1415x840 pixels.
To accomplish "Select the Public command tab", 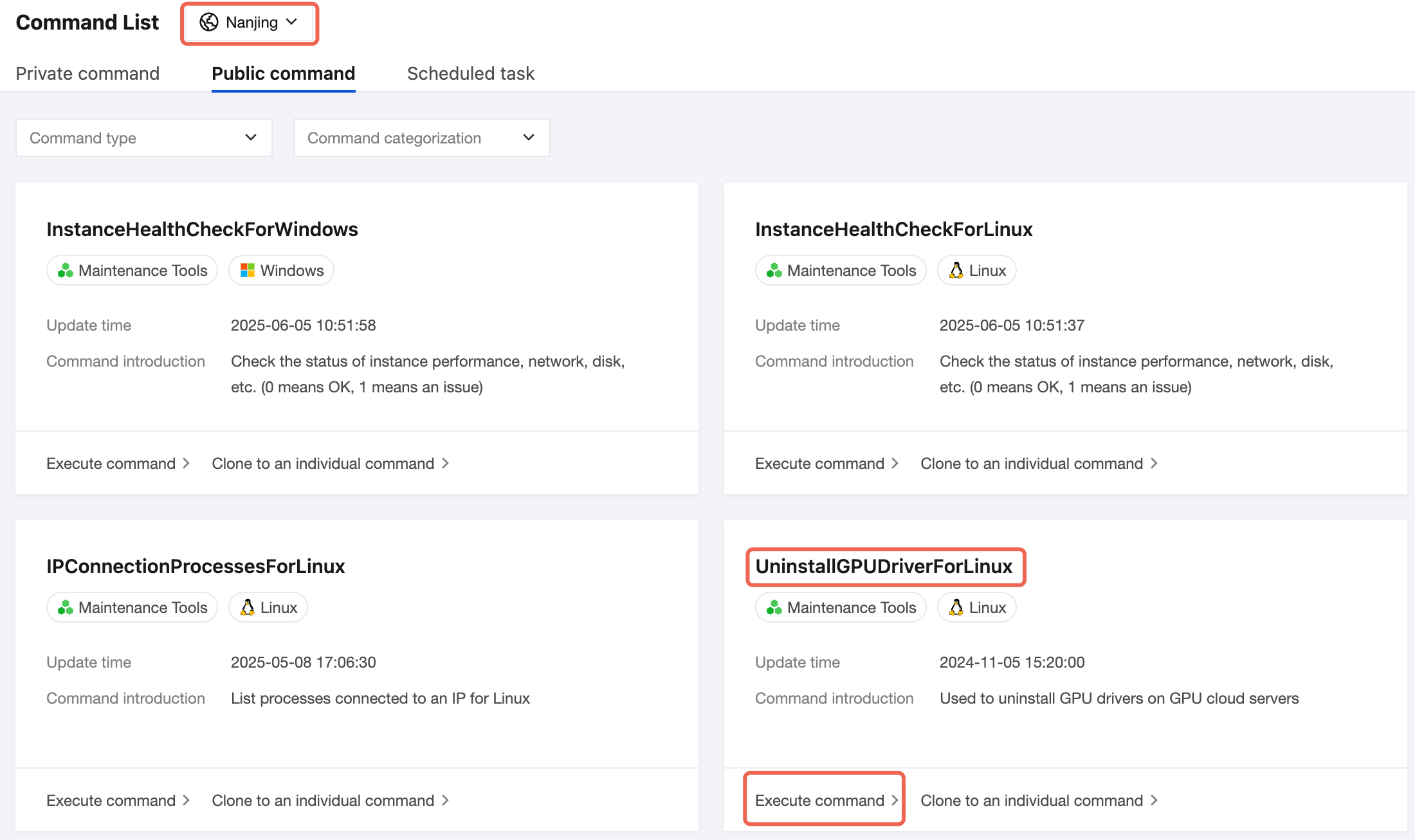I will pyautogui.click(x=283, y=73).
